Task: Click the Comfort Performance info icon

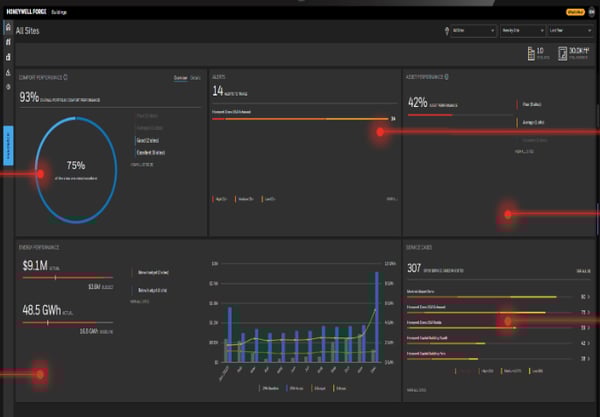Action: click(66, 77)
